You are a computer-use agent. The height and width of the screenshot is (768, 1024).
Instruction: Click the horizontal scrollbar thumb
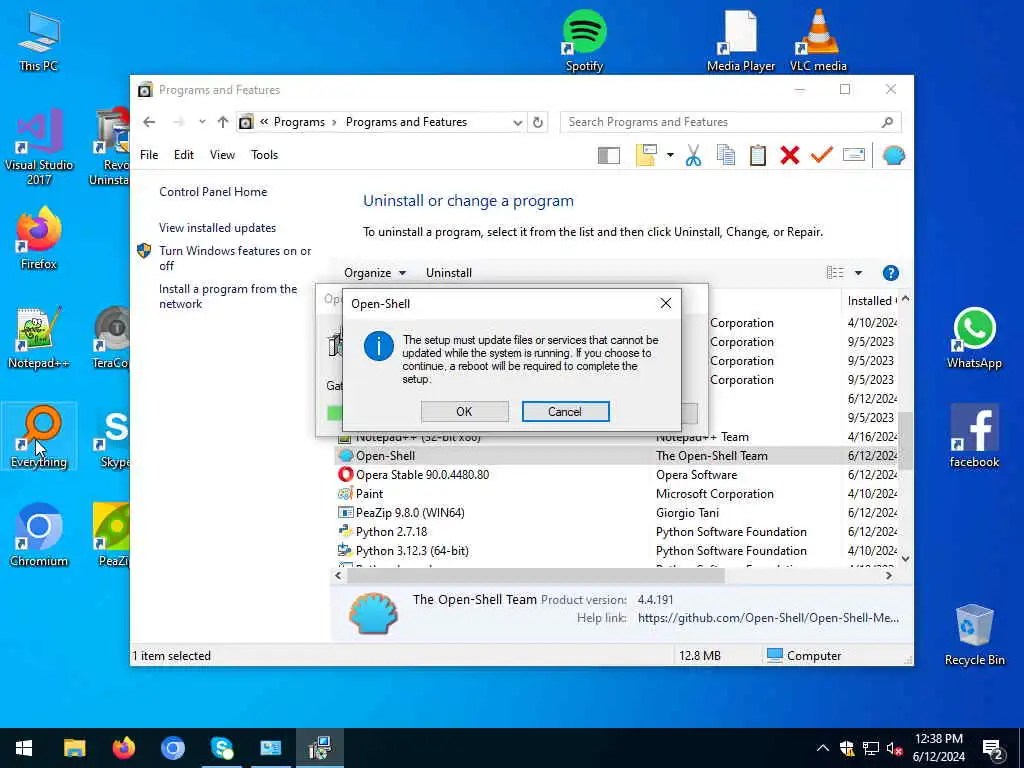pos(536,575)
